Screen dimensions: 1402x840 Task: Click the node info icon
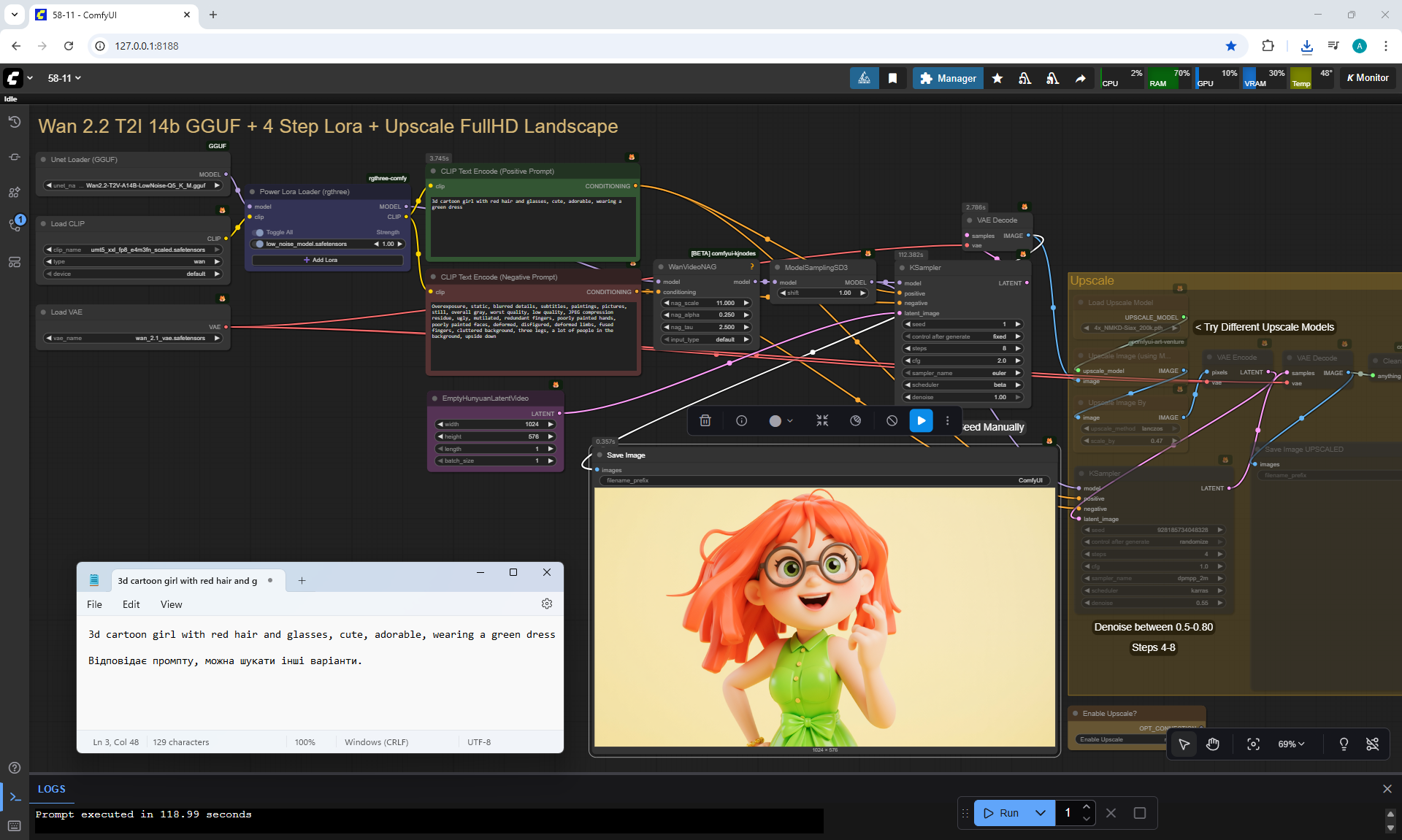pyautogui.click(x=741, y=420)
